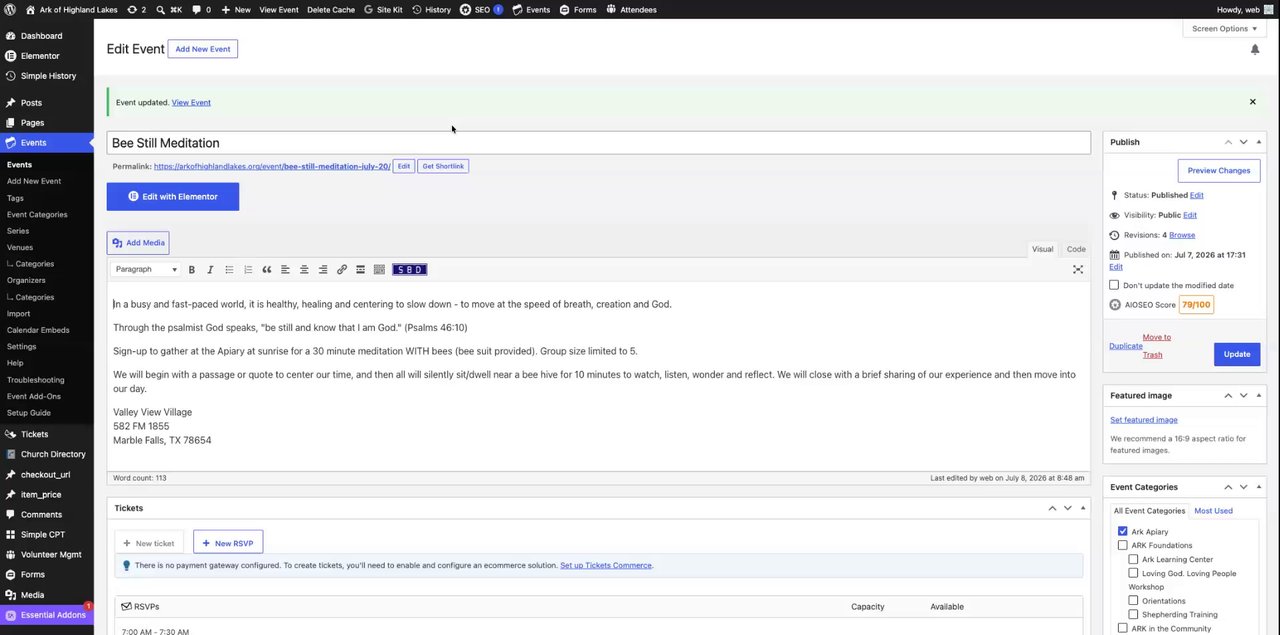Move Publish panel down
Screen dimensions: 1280x635
pos(1243,142)
